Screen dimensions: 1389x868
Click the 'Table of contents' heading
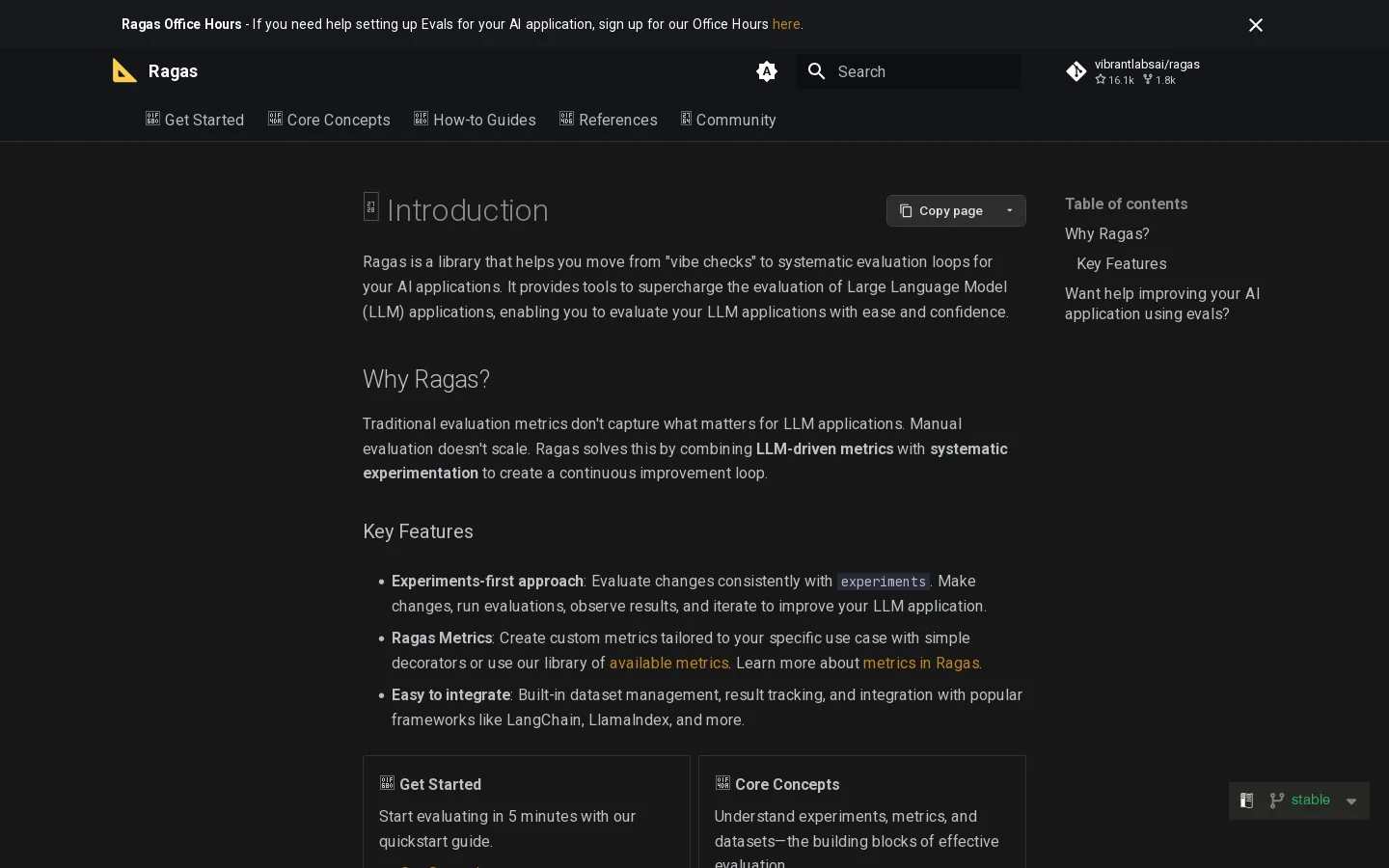[1126, 204]
